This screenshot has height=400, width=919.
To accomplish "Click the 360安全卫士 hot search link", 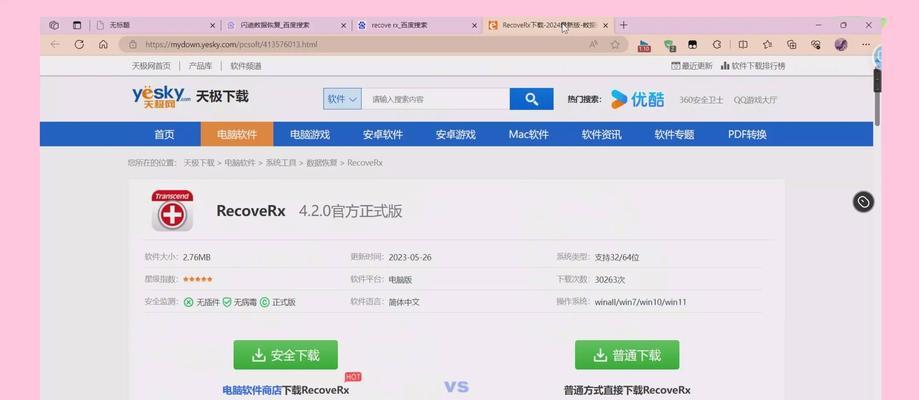I will pos(702,100).
